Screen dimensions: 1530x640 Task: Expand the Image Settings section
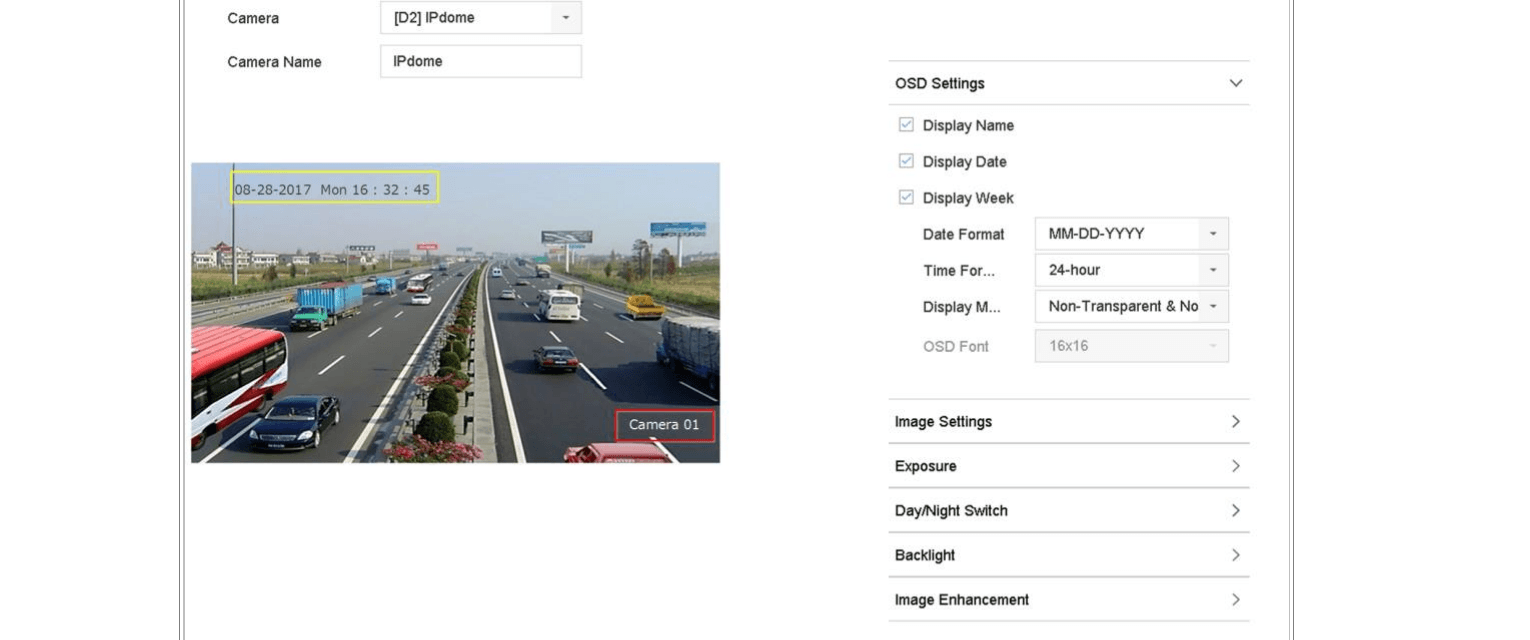pyautogui.click(x=1068, y=422)
